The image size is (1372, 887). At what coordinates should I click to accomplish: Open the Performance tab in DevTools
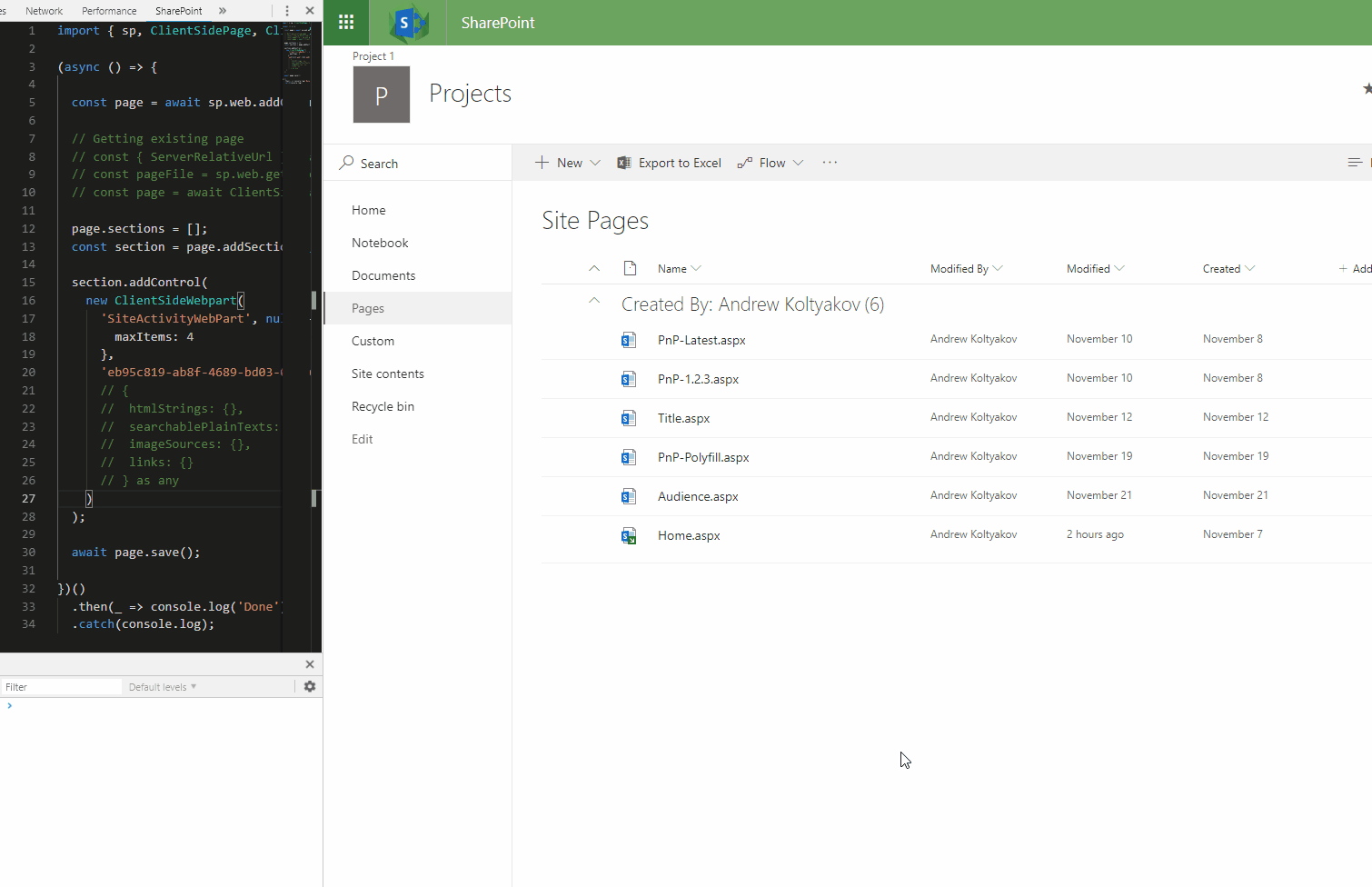click(x=109, y=10)
